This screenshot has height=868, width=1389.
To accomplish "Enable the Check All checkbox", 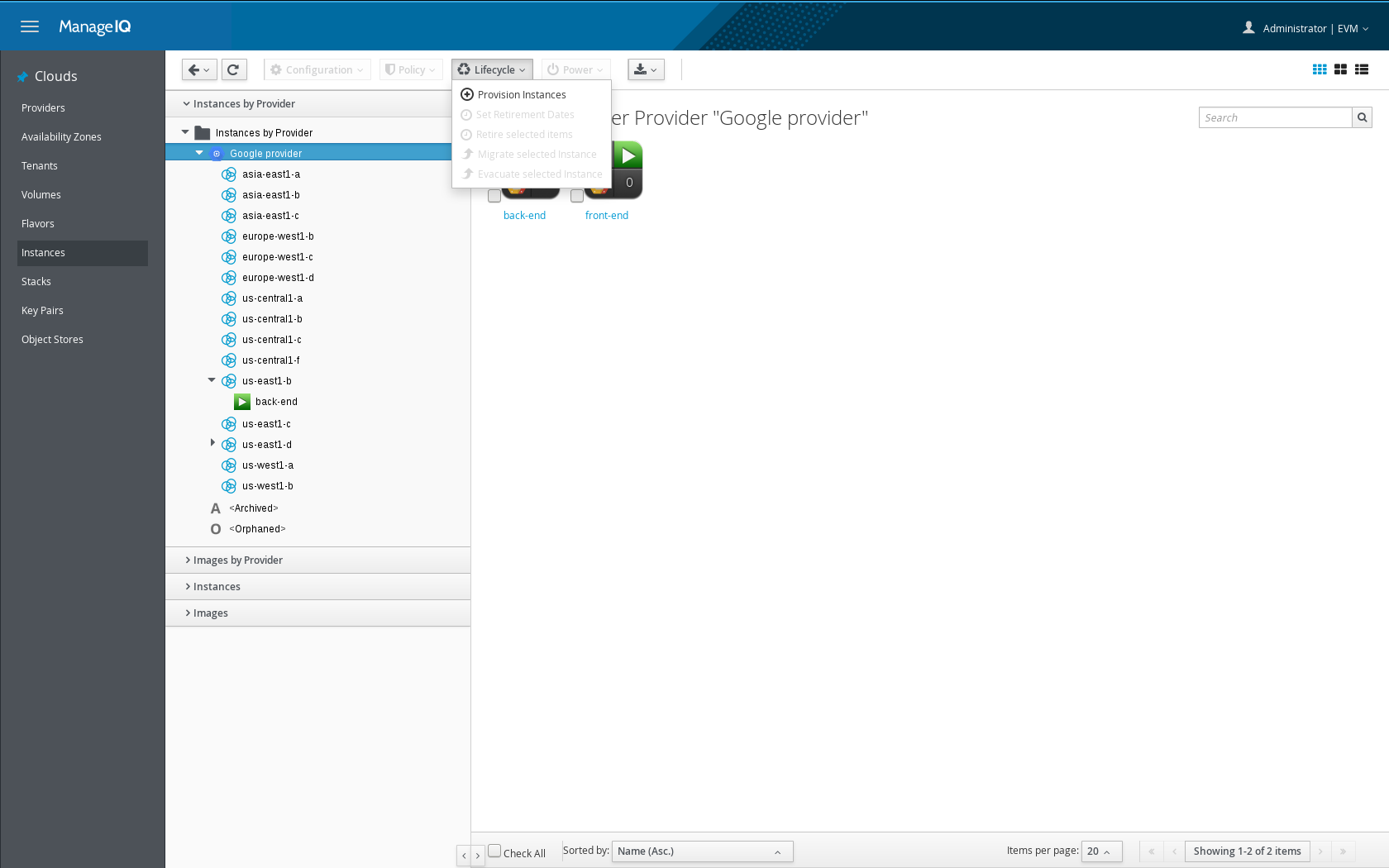I will [494, 851].
